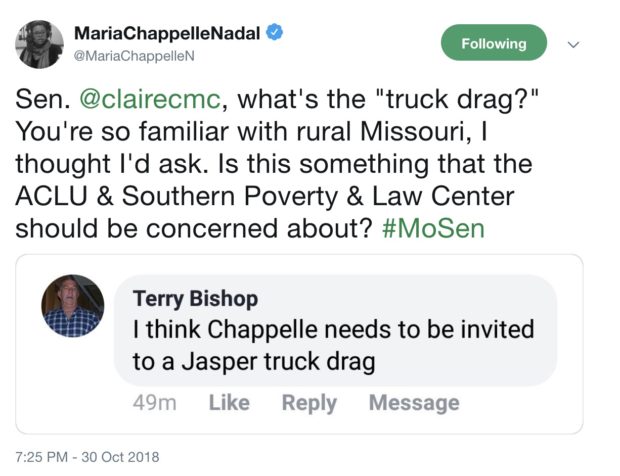Reply to Terry Bishop's comment

309,403
